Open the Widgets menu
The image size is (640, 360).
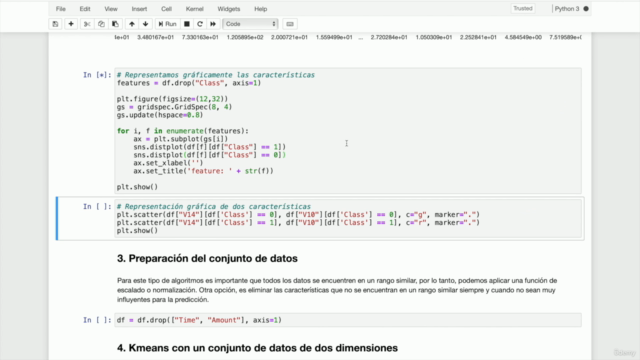point(229,9)
